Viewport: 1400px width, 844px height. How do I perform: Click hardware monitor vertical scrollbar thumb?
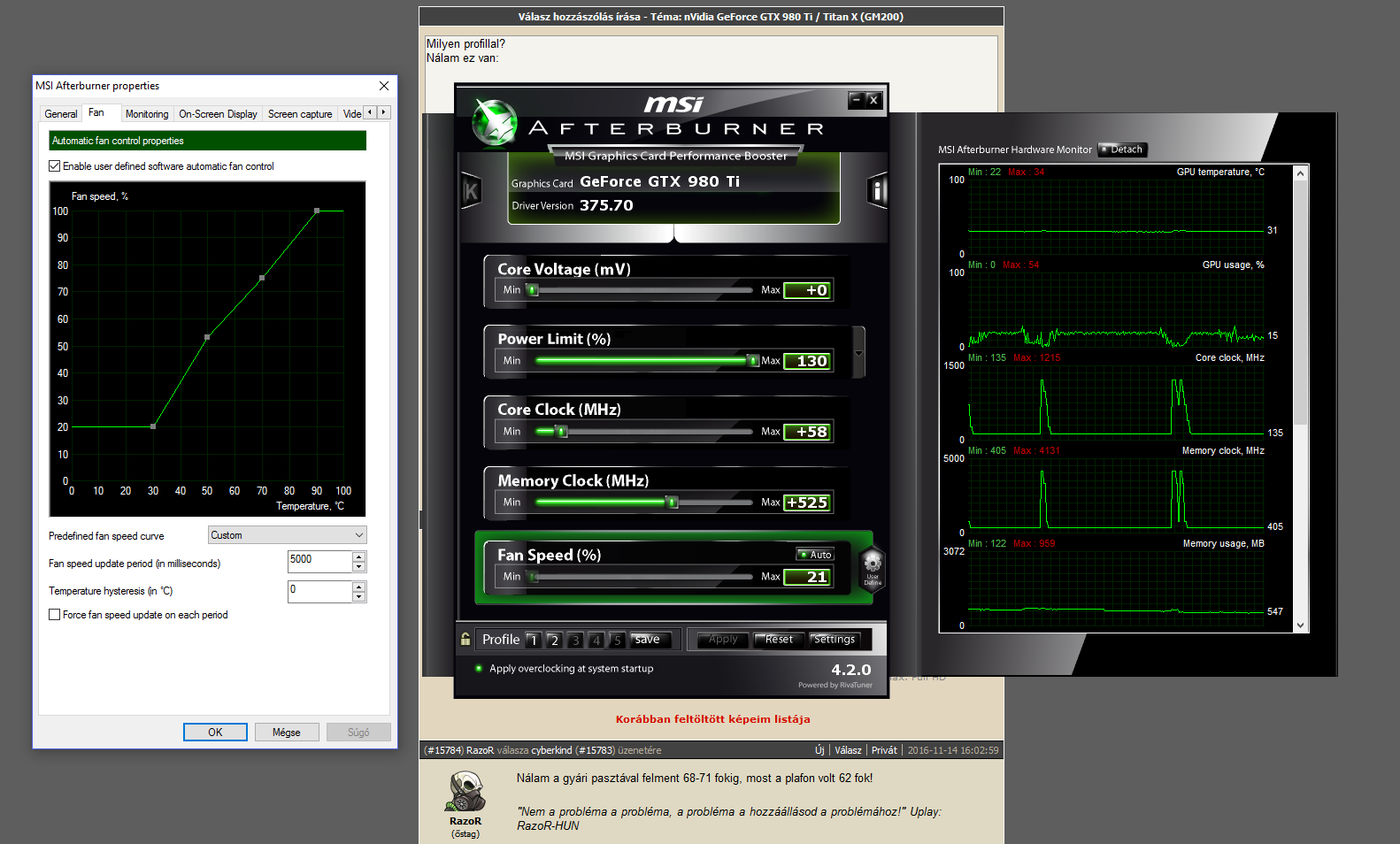pyautogui.click(x=1300, y=303)
